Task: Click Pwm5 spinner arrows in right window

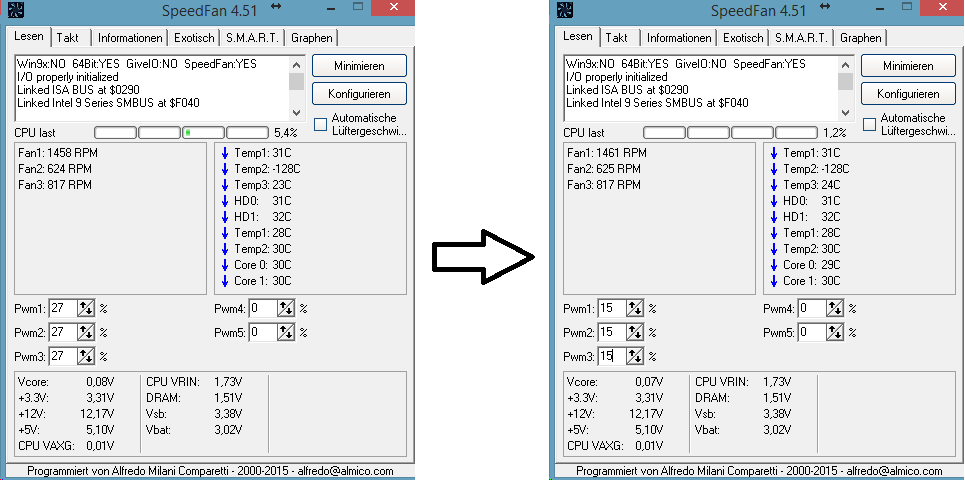Action: tap(835, 332)
